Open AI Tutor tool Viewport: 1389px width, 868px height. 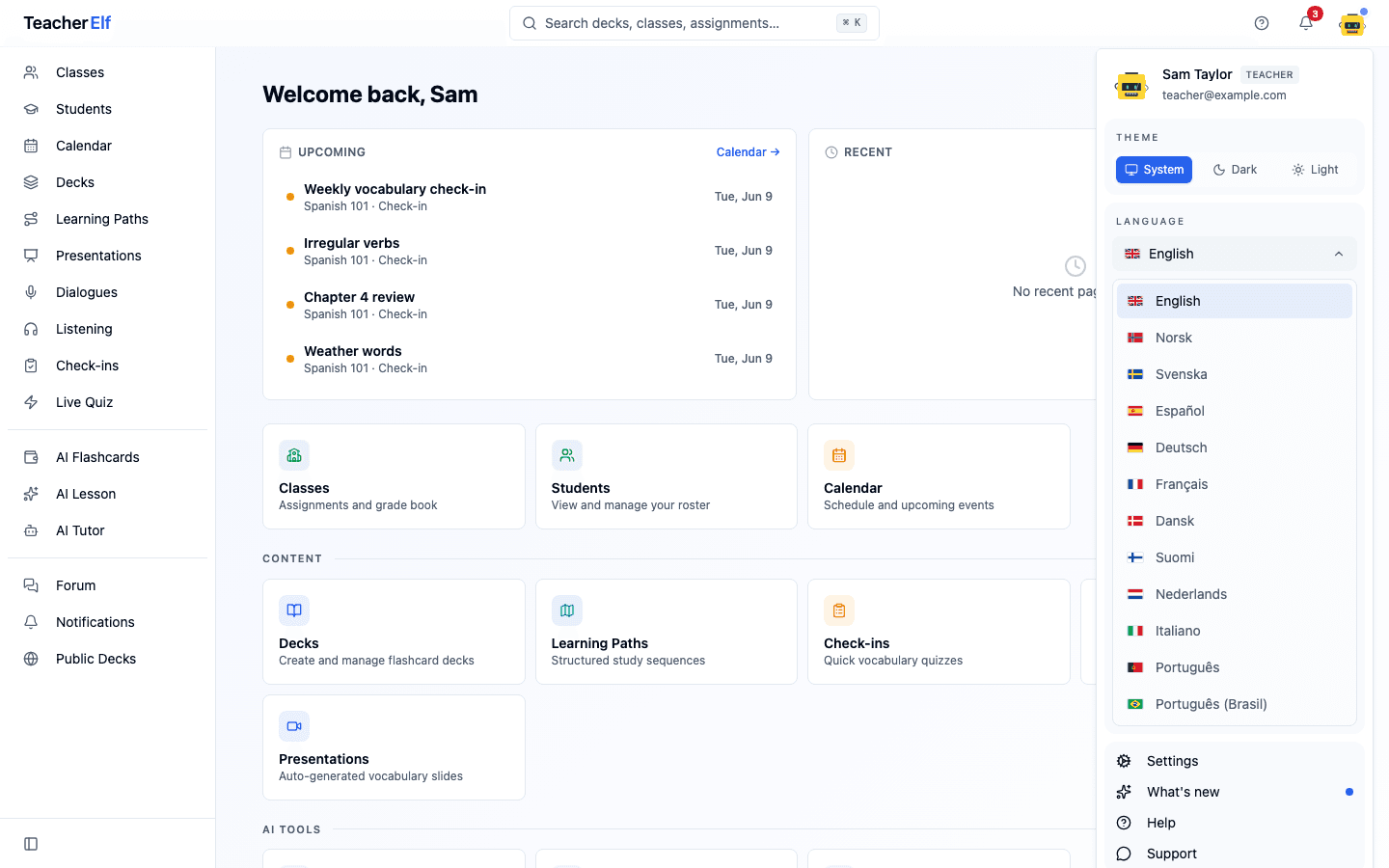[x=107, y=530]
